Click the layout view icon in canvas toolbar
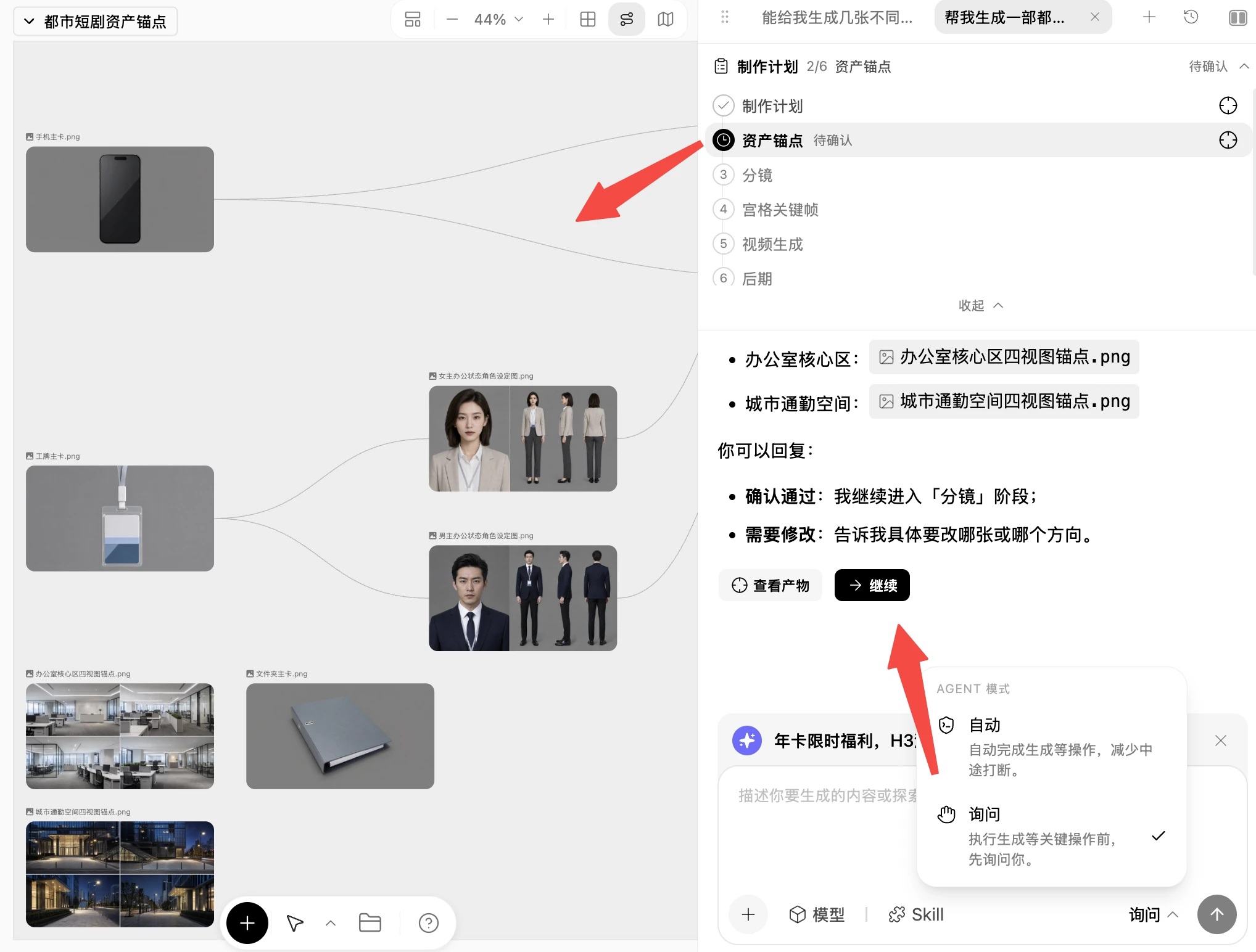Viewport: 1256px width, 952px height. (x=413, y=20)
